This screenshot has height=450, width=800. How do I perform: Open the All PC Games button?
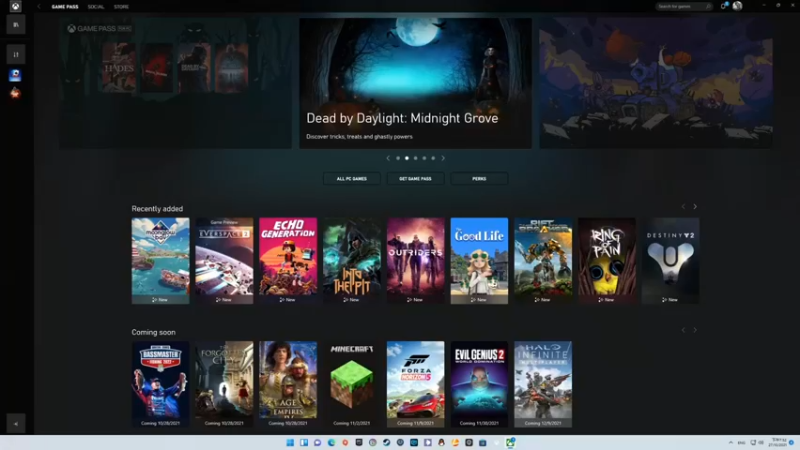coord(352,179)
